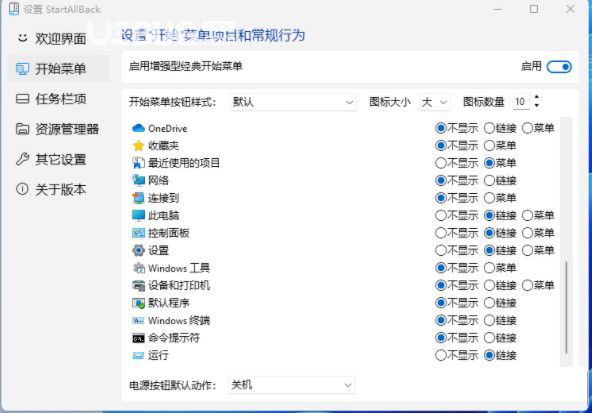Click the 启用增强型经典开始菜单 text
This screenshot has height=413, width=592.
[185, 66]
